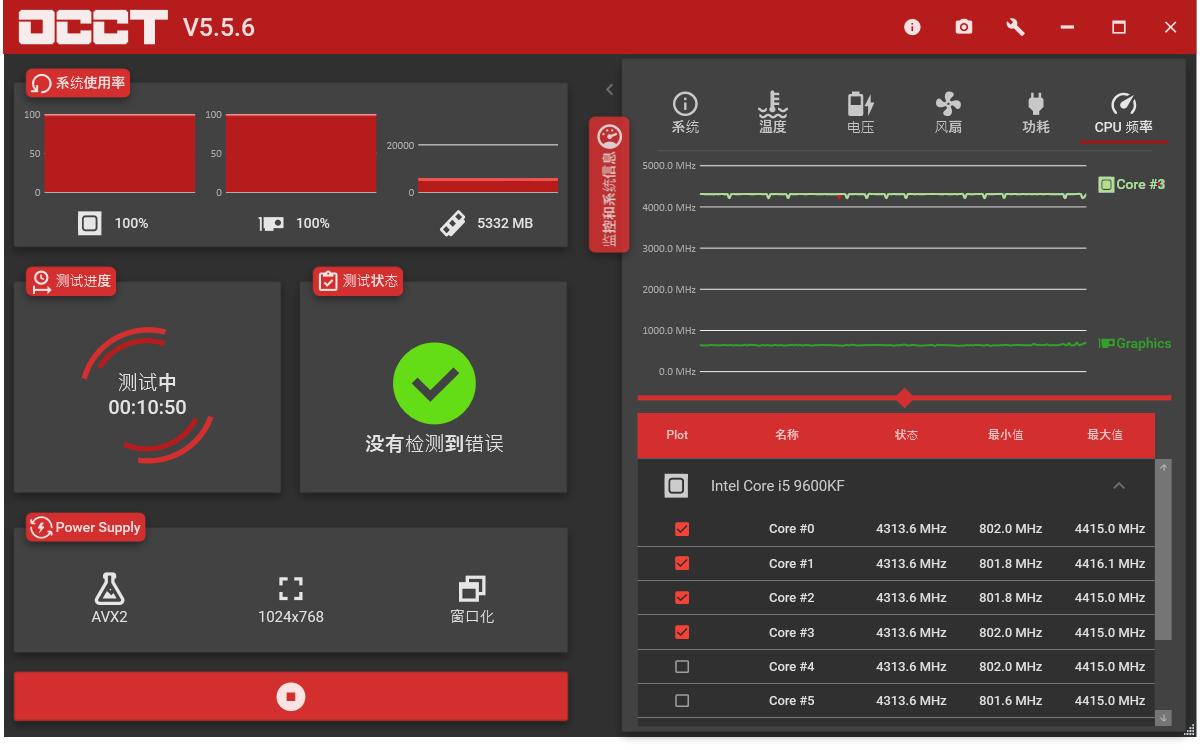Click the Intel Core i5 9600KF group name
The image size is (1200, 750).
click(x=777, y=486)
